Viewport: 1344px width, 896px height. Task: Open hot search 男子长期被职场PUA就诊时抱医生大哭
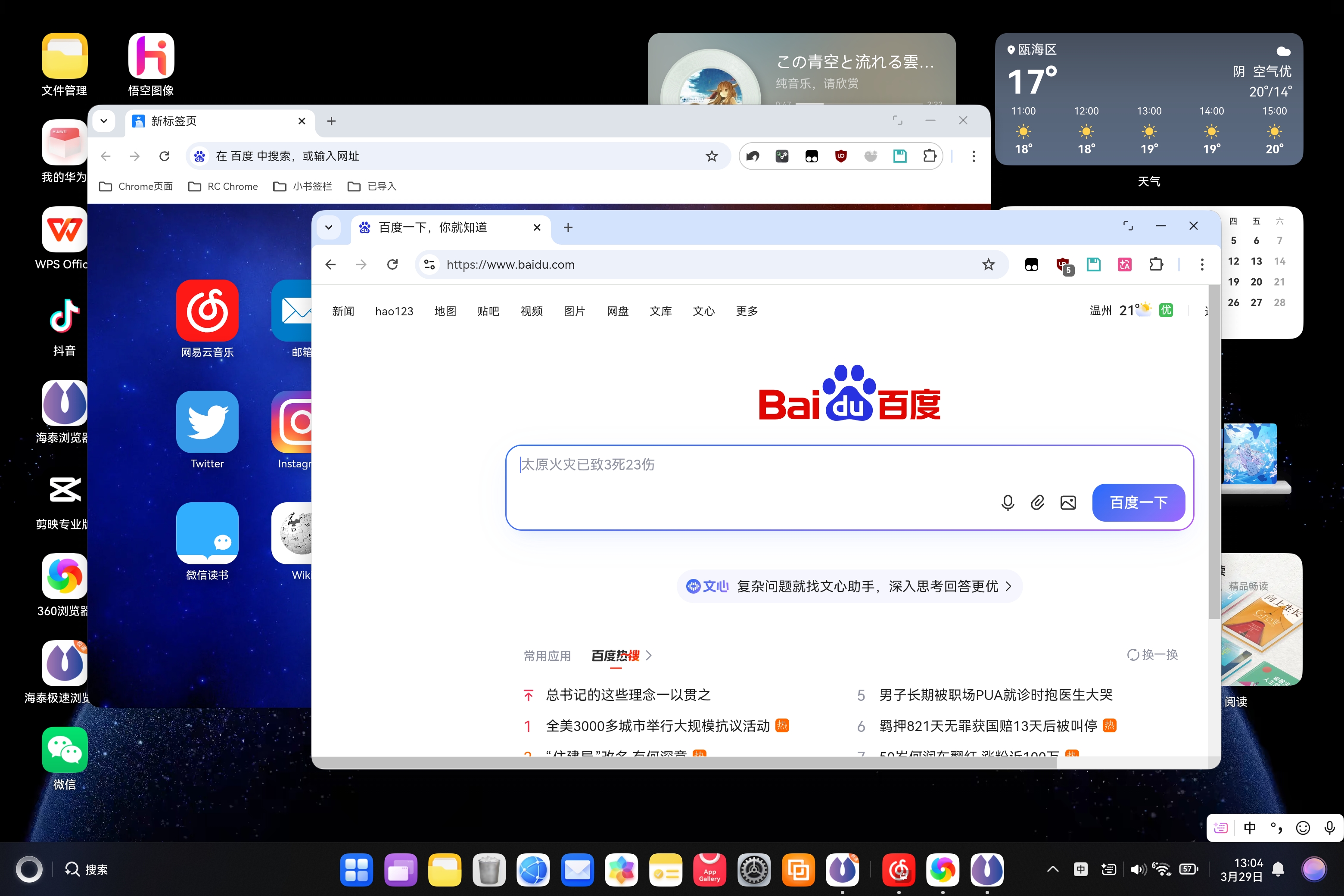996,695
